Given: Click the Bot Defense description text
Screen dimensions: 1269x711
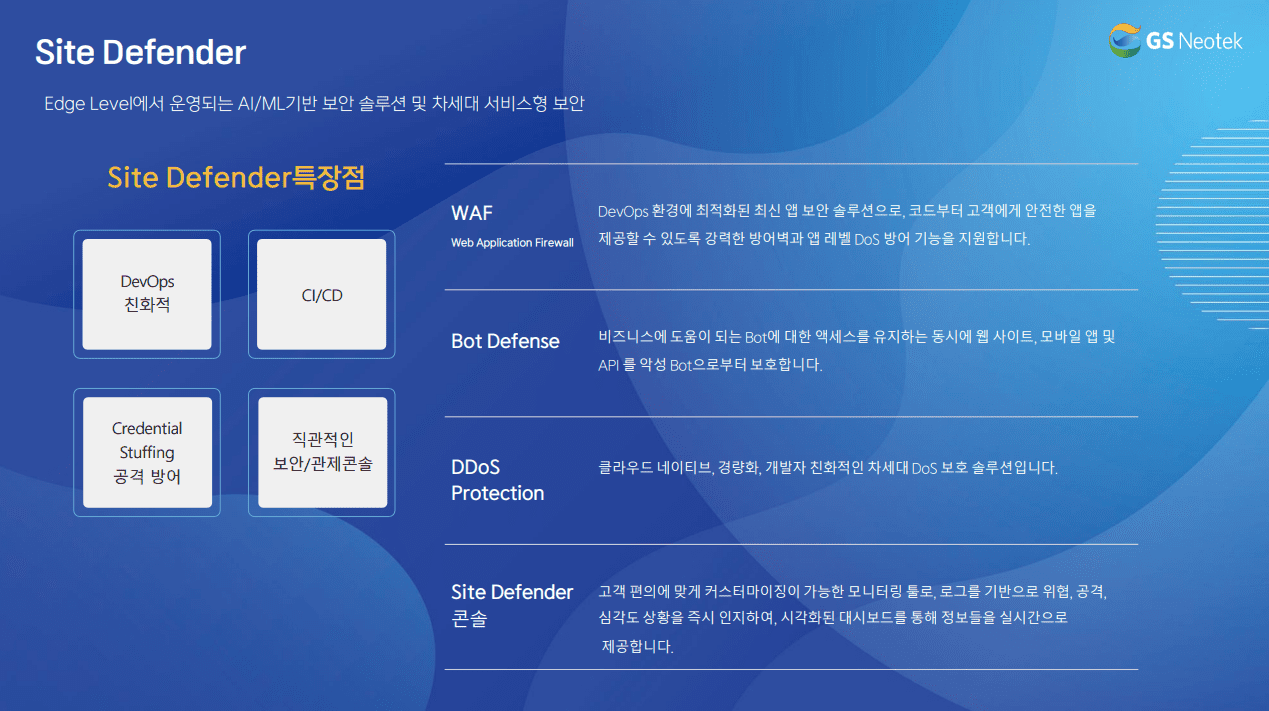Looking at the screenshot, I should (x=856, y=351).
